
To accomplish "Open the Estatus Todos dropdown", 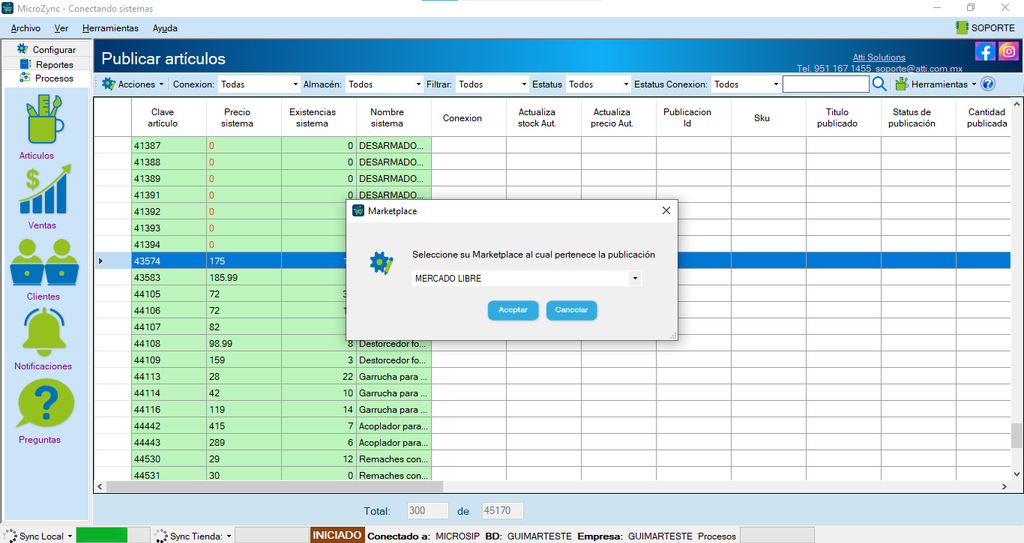I will tap(598, 84).
